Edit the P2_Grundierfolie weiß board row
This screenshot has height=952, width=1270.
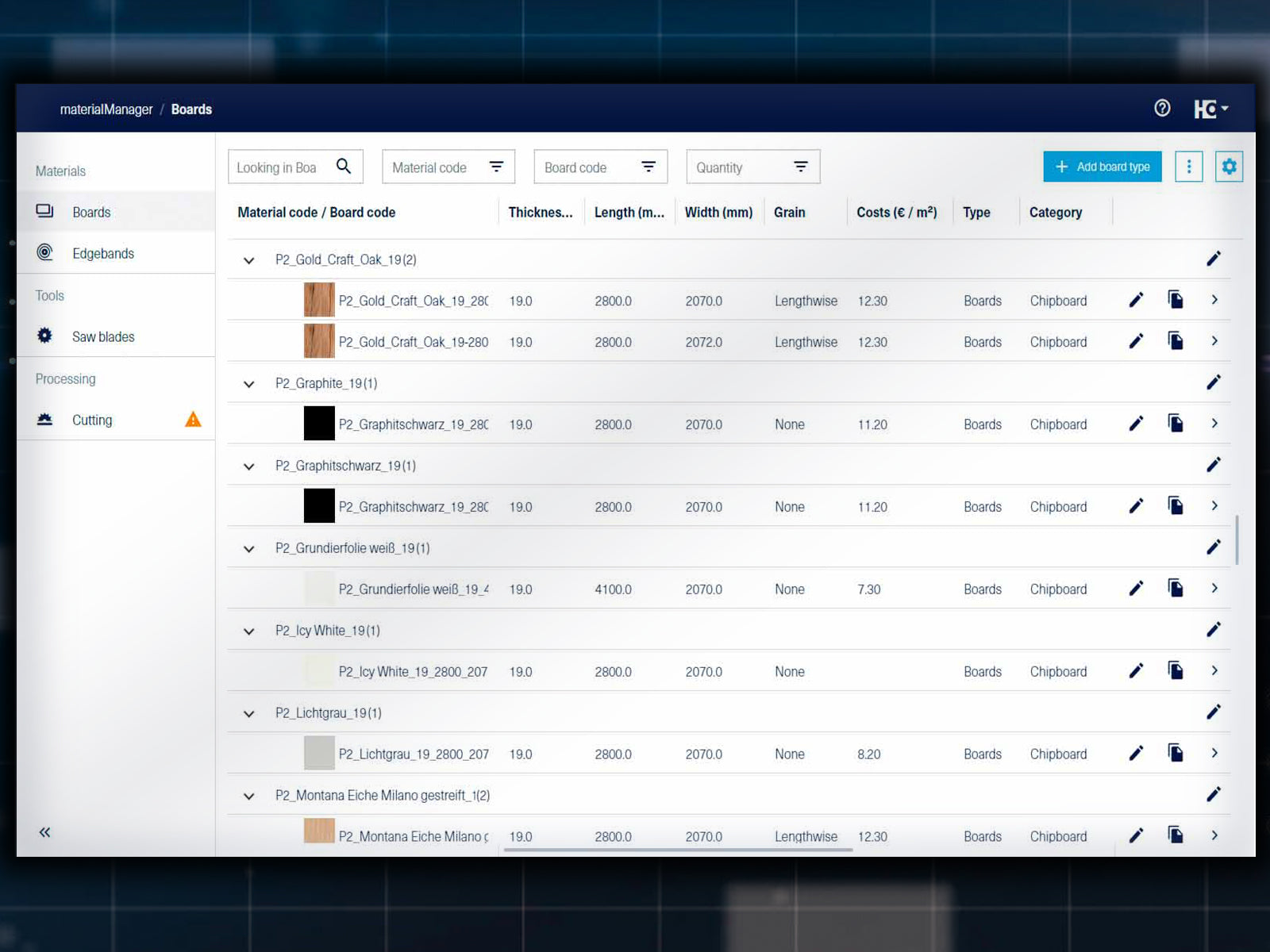(1136, 589)
